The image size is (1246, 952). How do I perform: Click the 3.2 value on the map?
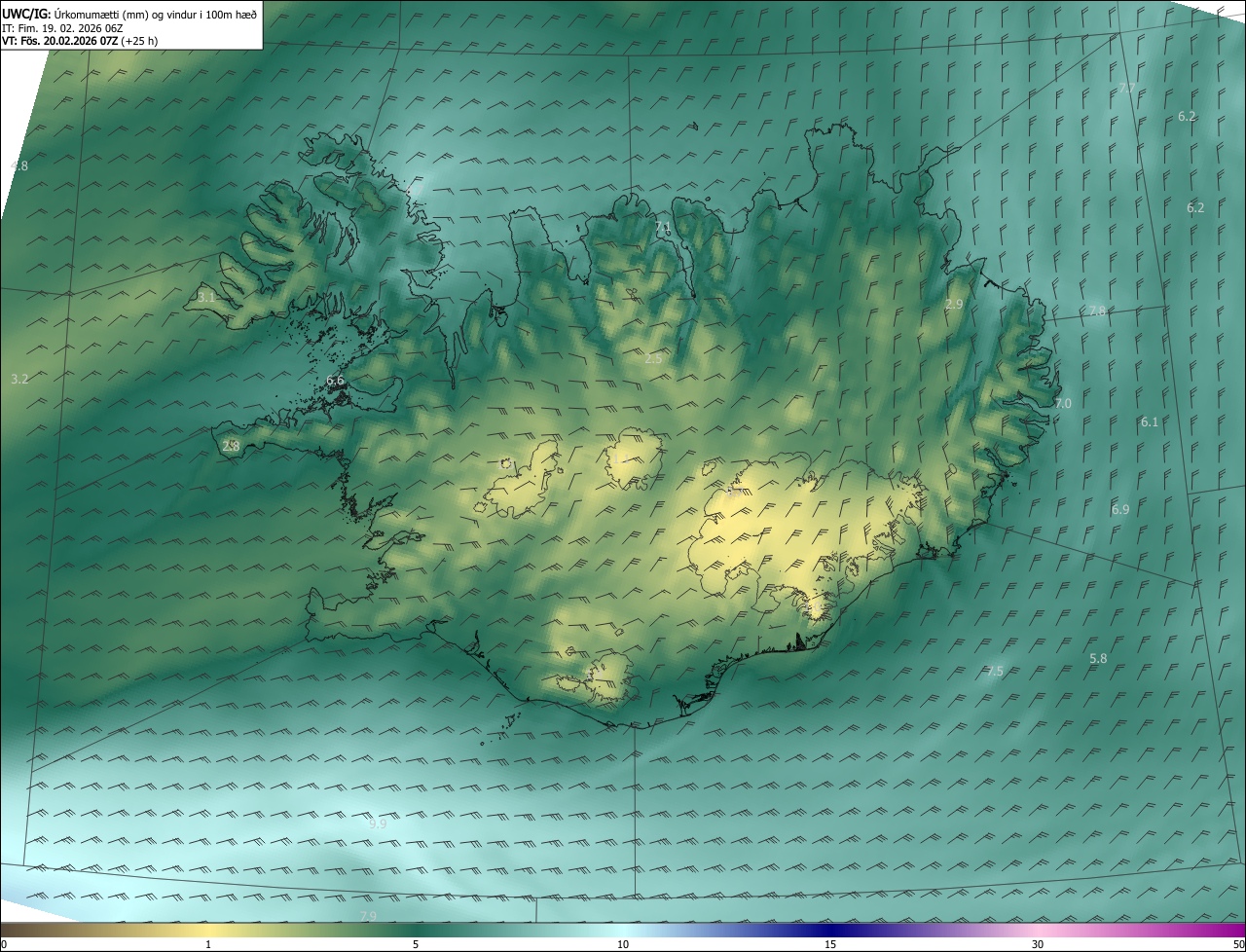[19, 379]
